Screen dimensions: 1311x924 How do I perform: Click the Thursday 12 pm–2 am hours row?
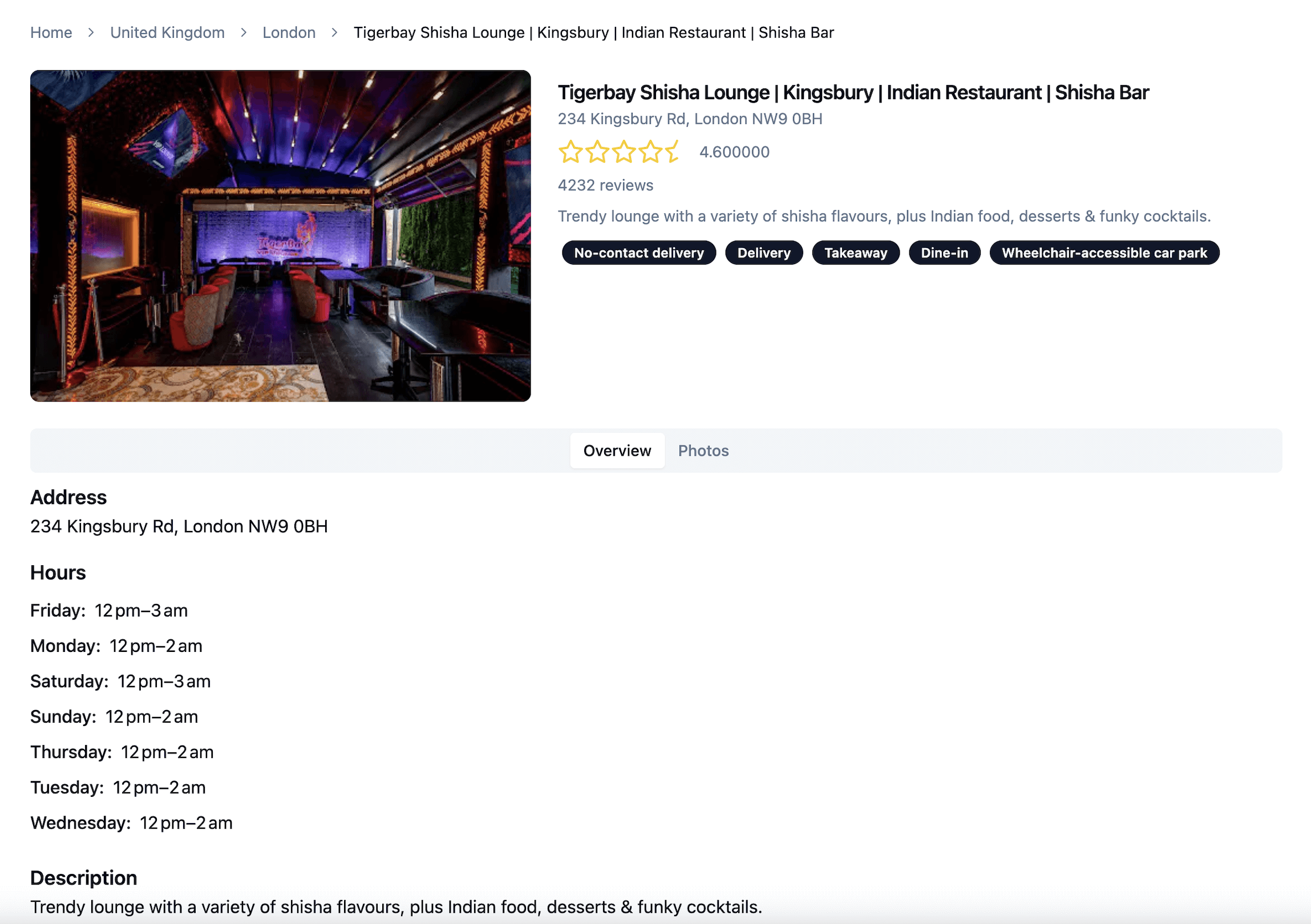pyautogui.click(x=122, y=752)
